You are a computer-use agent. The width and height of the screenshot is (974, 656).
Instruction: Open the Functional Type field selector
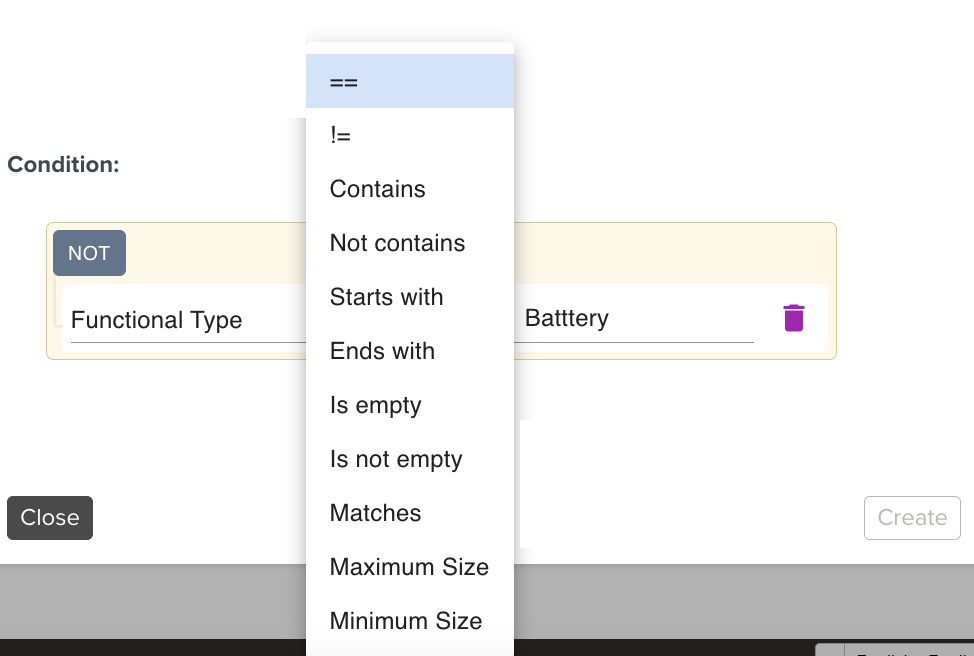tap(185, 320)
